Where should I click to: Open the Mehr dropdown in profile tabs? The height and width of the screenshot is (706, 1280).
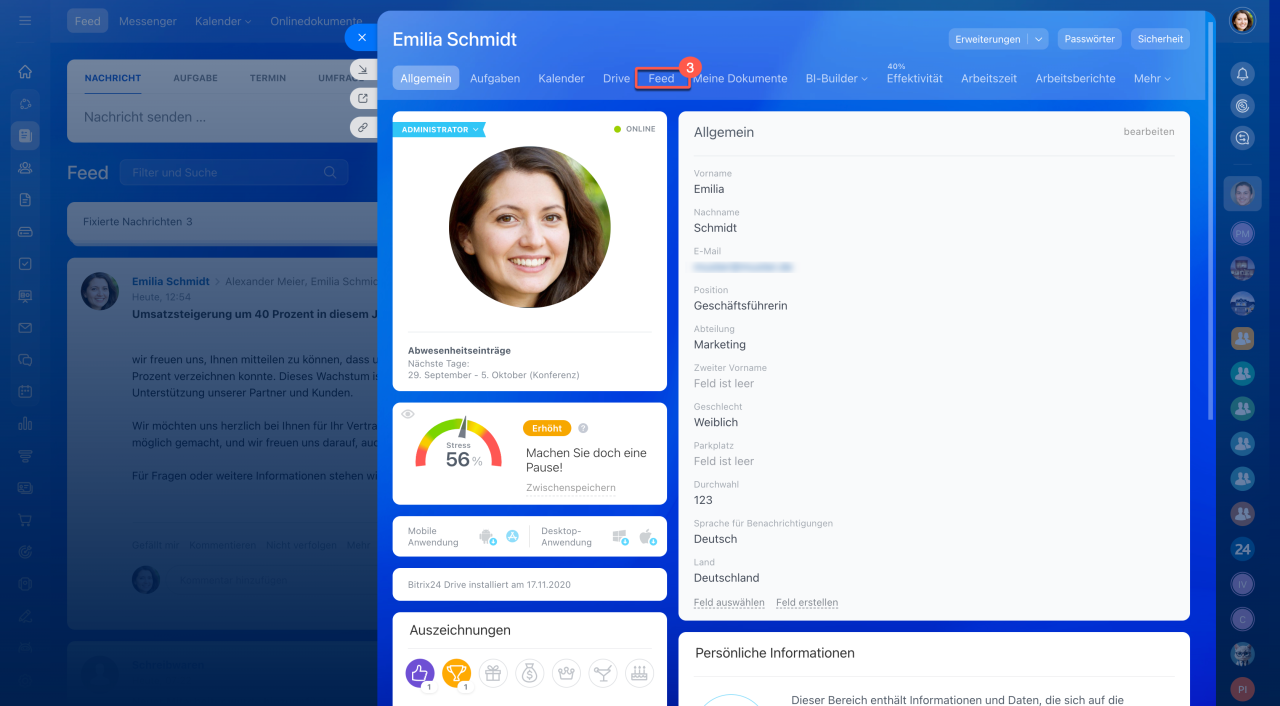click(x=1152, y=78)
